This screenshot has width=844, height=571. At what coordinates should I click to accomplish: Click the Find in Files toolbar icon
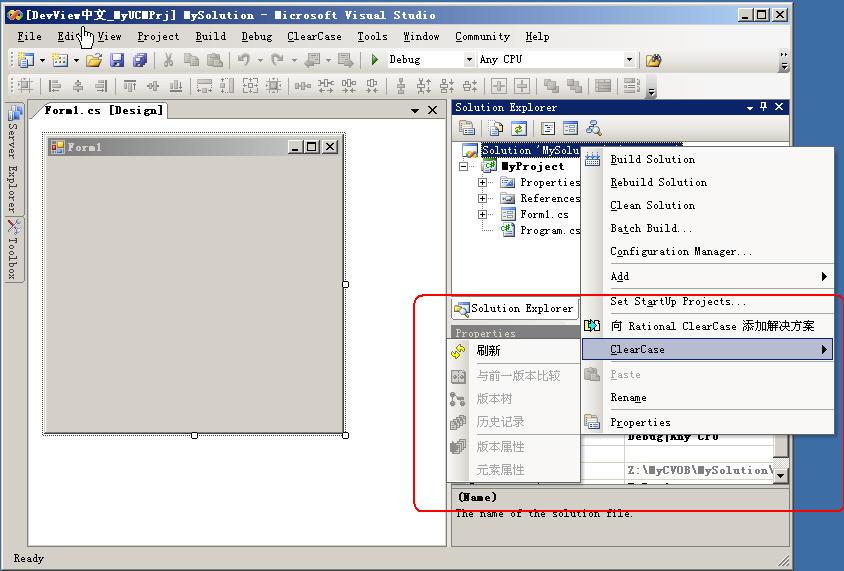(653, 60)
